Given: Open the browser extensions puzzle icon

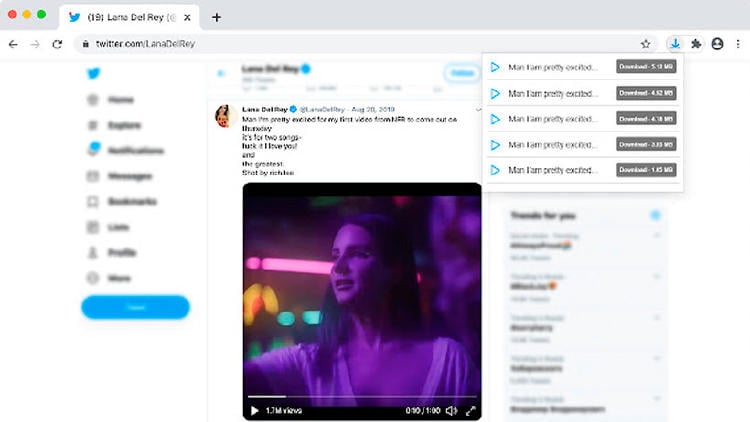Looking at the screenshot, I should [697, 44].
